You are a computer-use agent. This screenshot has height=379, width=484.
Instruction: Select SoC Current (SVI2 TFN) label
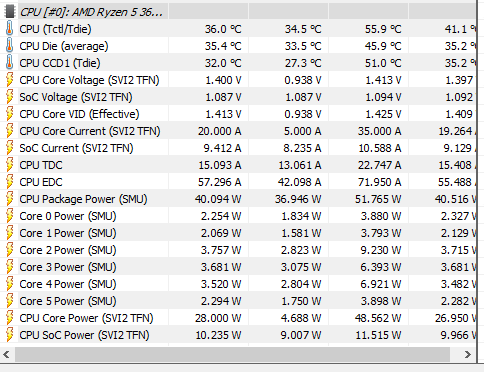coord(76,148)
